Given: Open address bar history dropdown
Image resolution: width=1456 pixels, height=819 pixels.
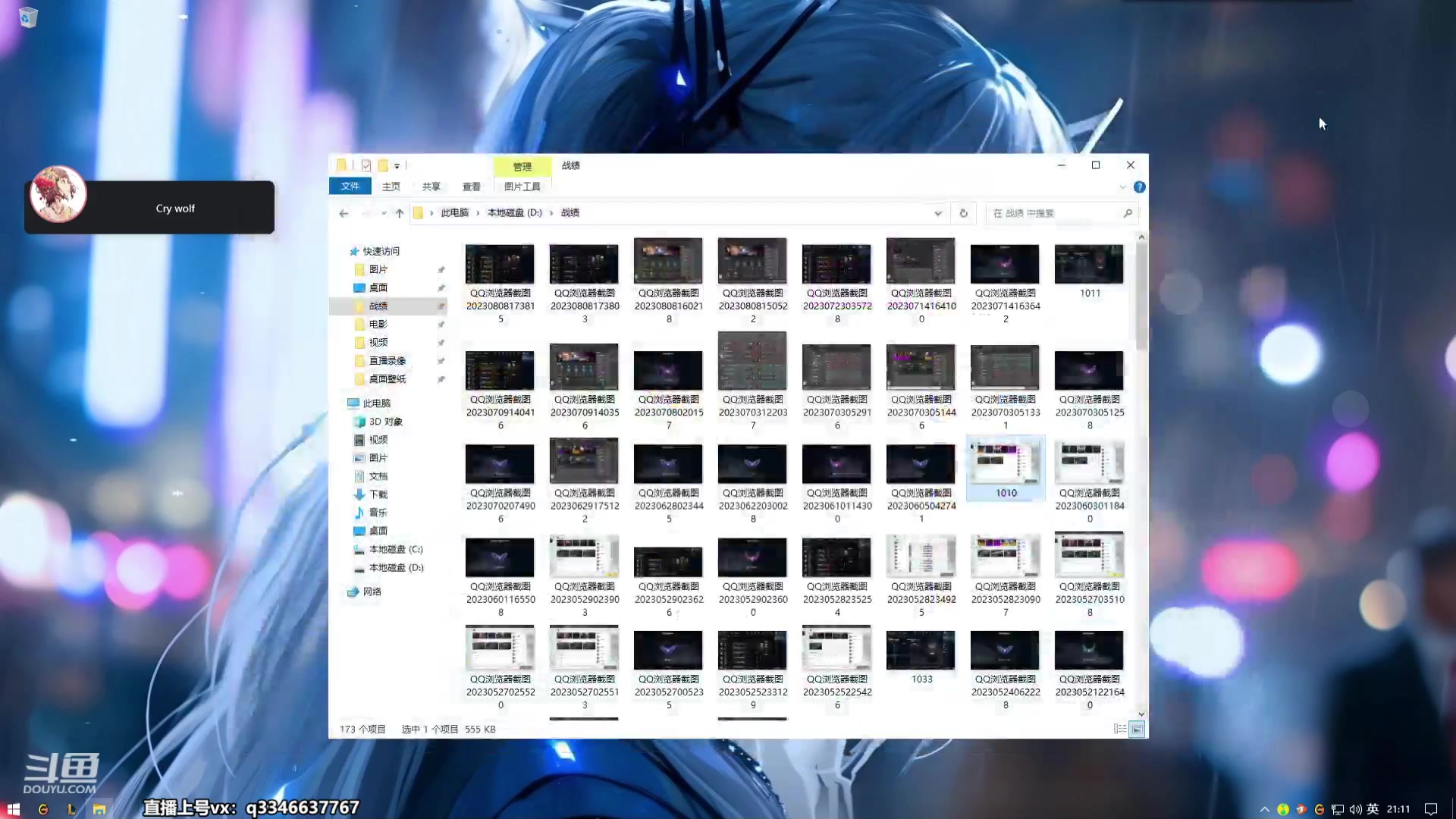Looking at the screenshot, I should tap(938, 213).
